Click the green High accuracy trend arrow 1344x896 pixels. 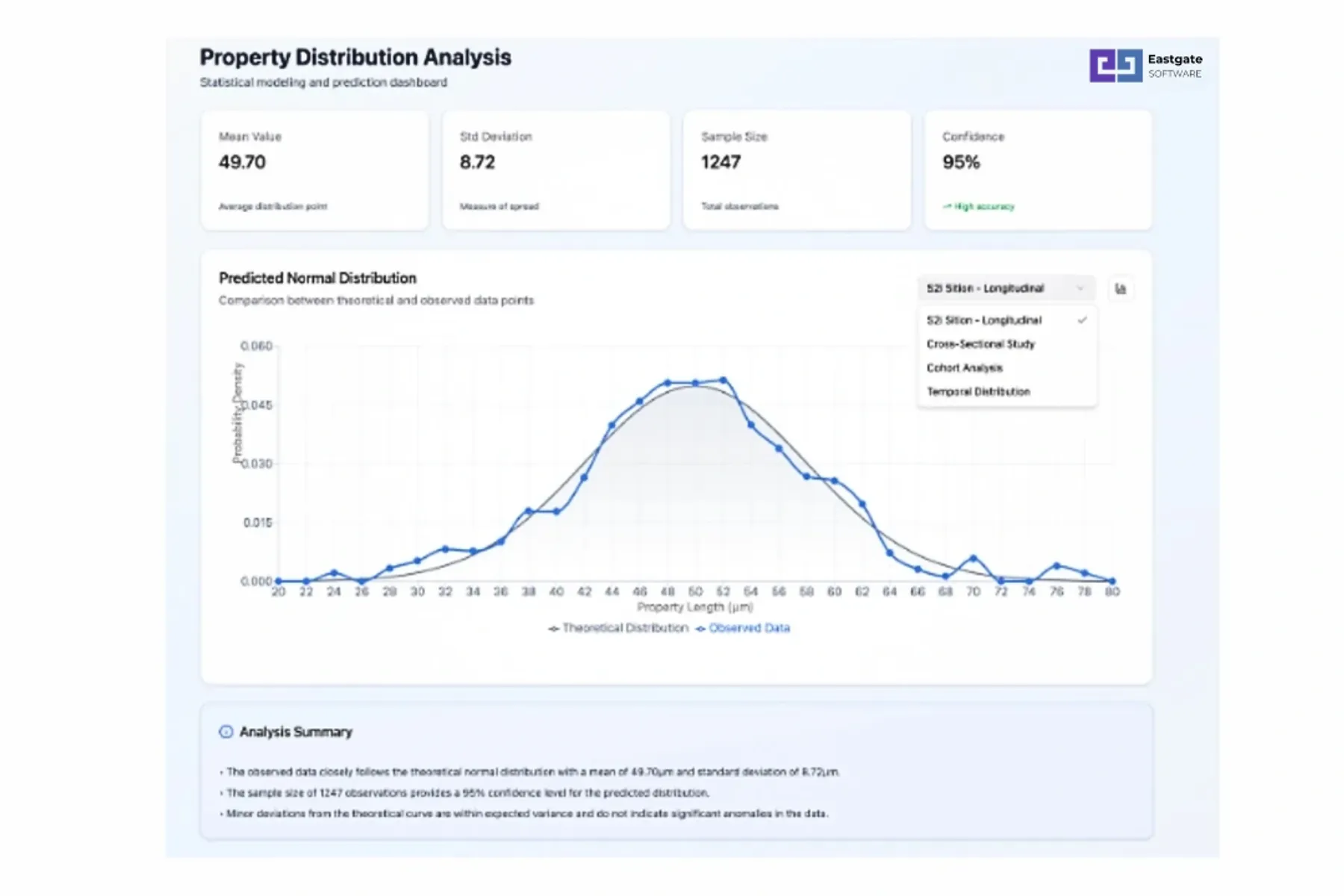(947, 207)
